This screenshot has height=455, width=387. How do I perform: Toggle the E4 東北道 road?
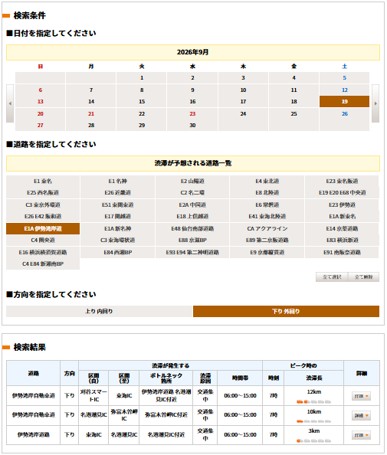[x=267, y=181]
